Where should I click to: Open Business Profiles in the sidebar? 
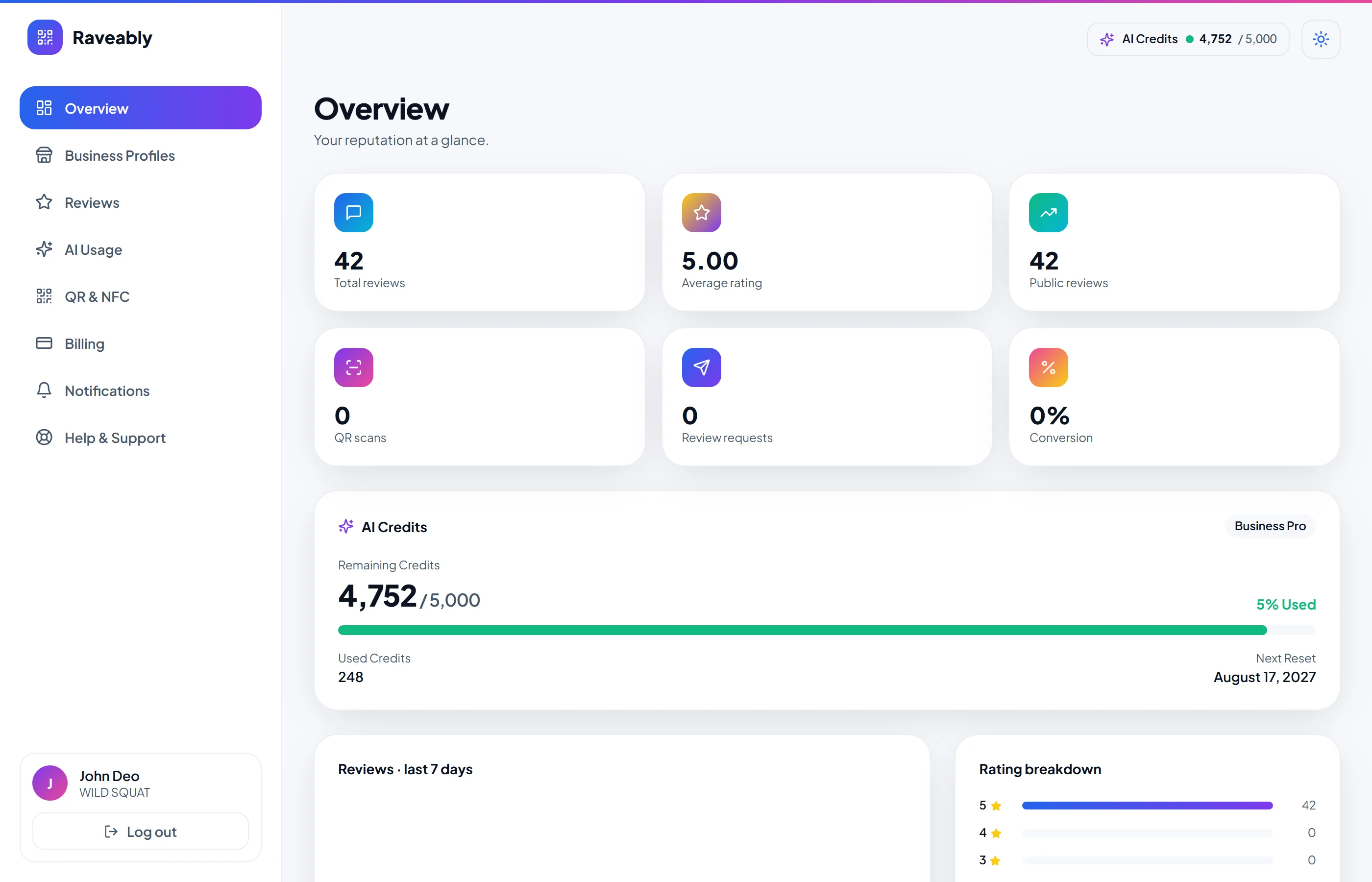click(x=140, y=155)
